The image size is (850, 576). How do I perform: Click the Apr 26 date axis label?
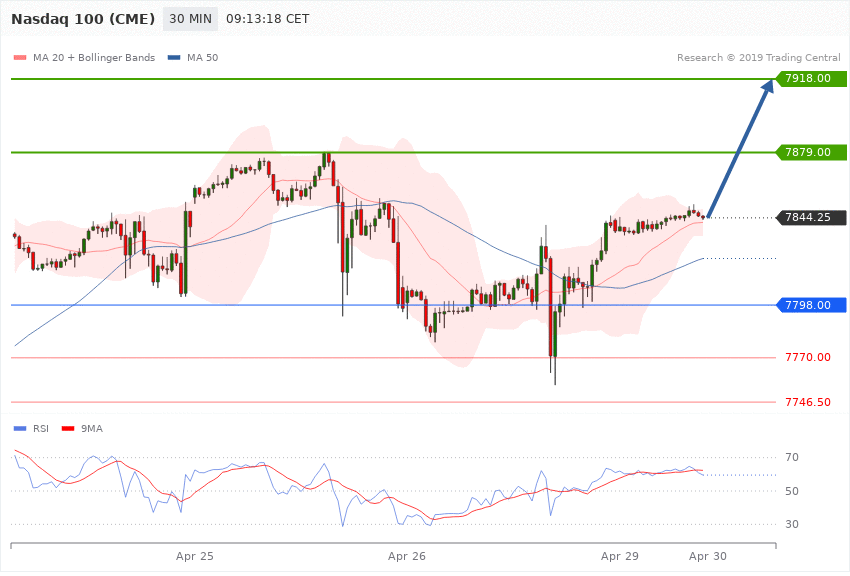pyautogui.click(x=407, y=556)
